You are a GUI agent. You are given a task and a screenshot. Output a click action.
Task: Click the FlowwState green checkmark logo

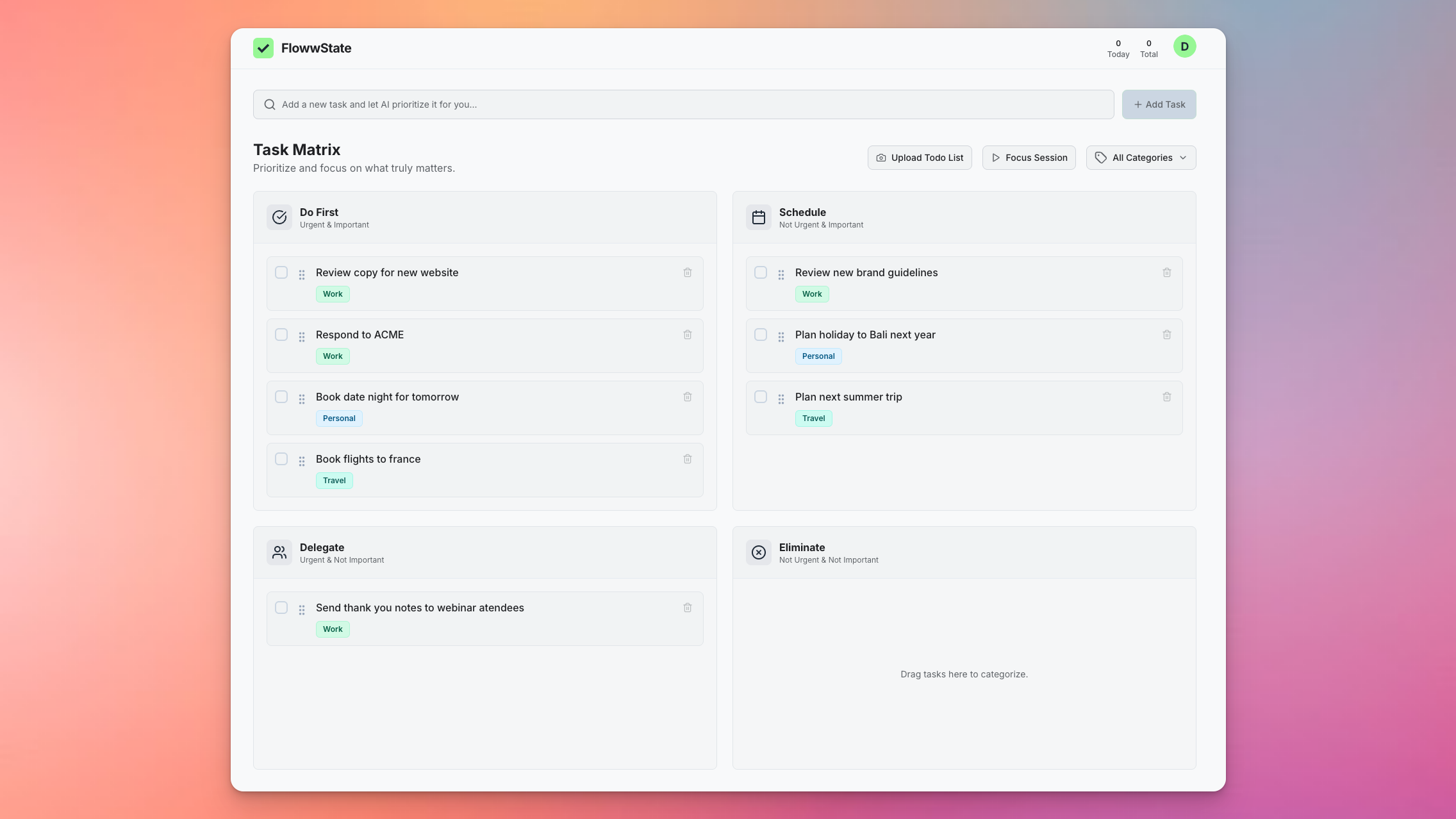pyautogui.click(x=263, y=48)
